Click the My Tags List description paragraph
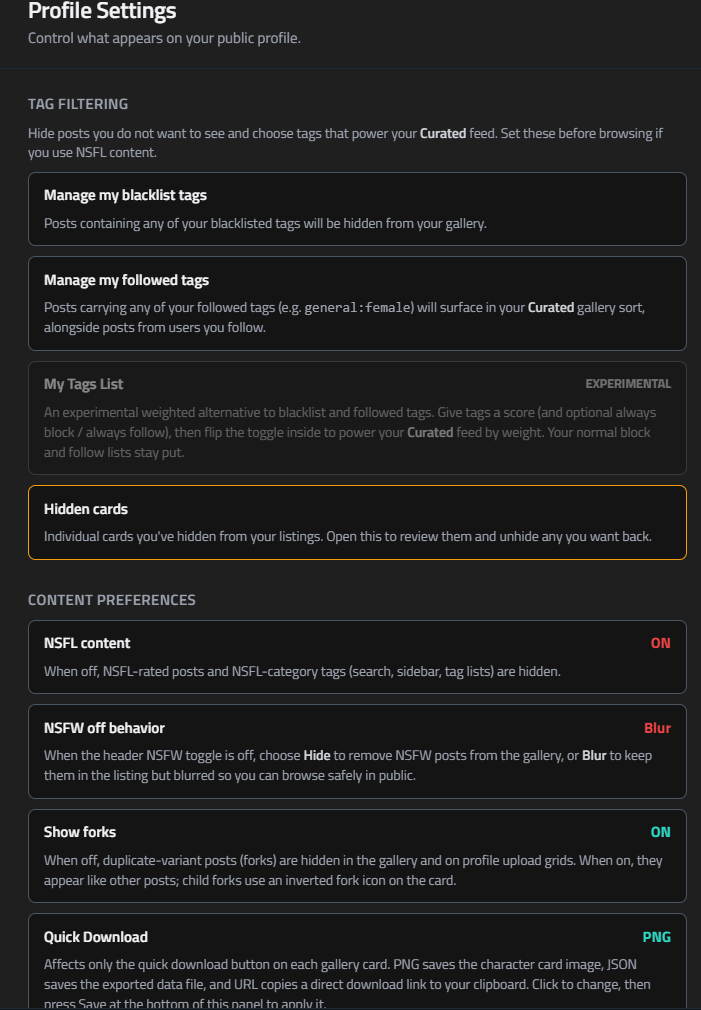This screenshot has height=1010, width=701. click(x=350, y=432)
